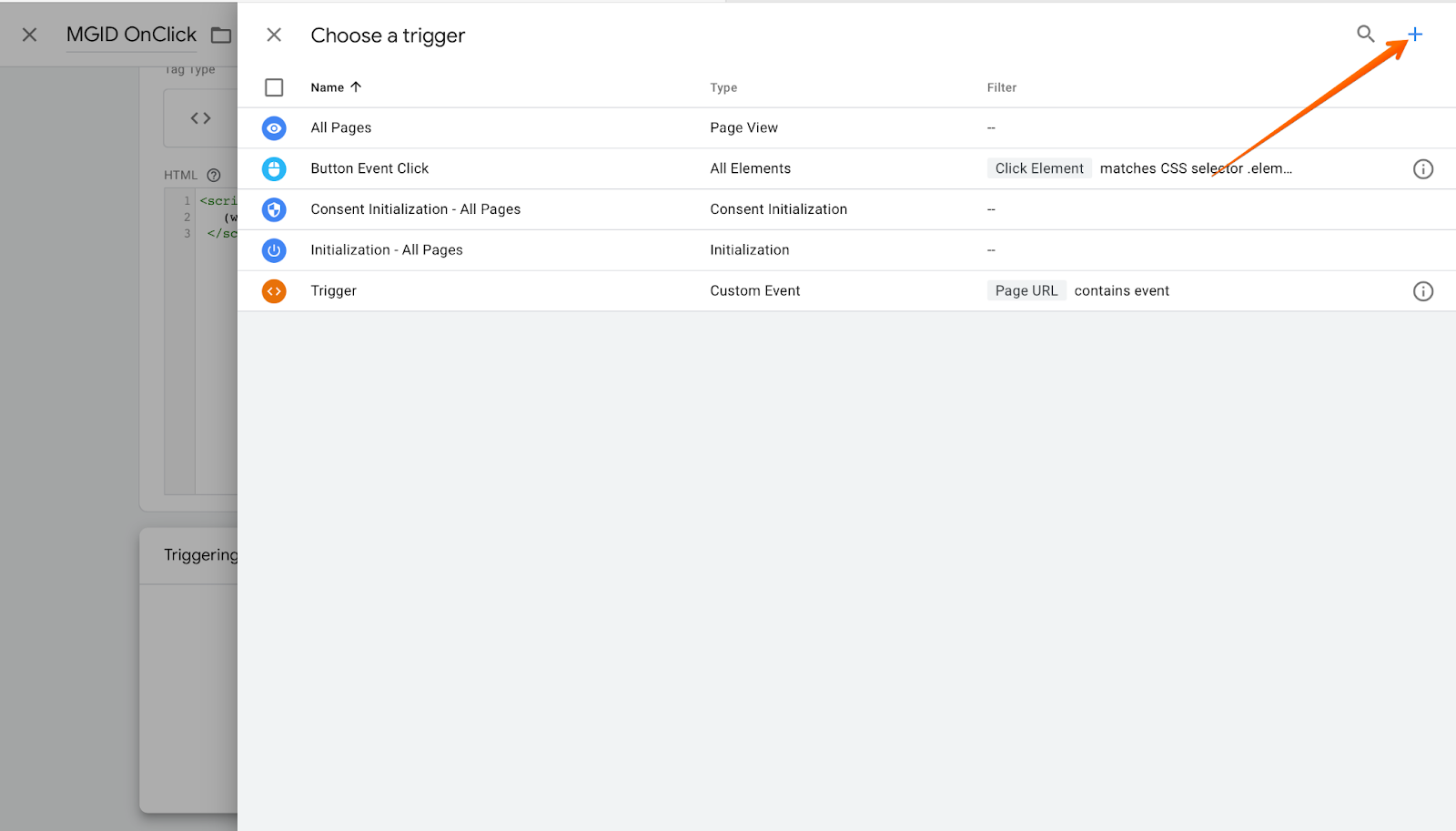Close the Choose a trigger panel

click(x=274, y=35)
